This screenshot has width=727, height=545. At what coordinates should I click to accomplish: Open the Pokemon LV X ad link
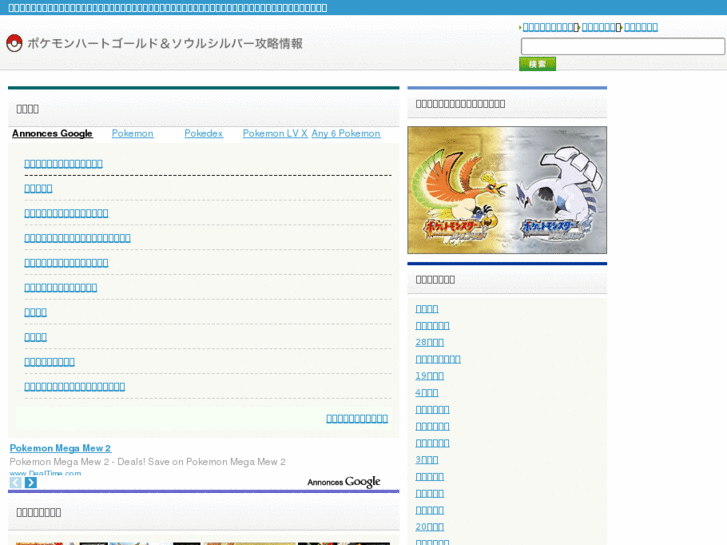(x=275, y=134)
